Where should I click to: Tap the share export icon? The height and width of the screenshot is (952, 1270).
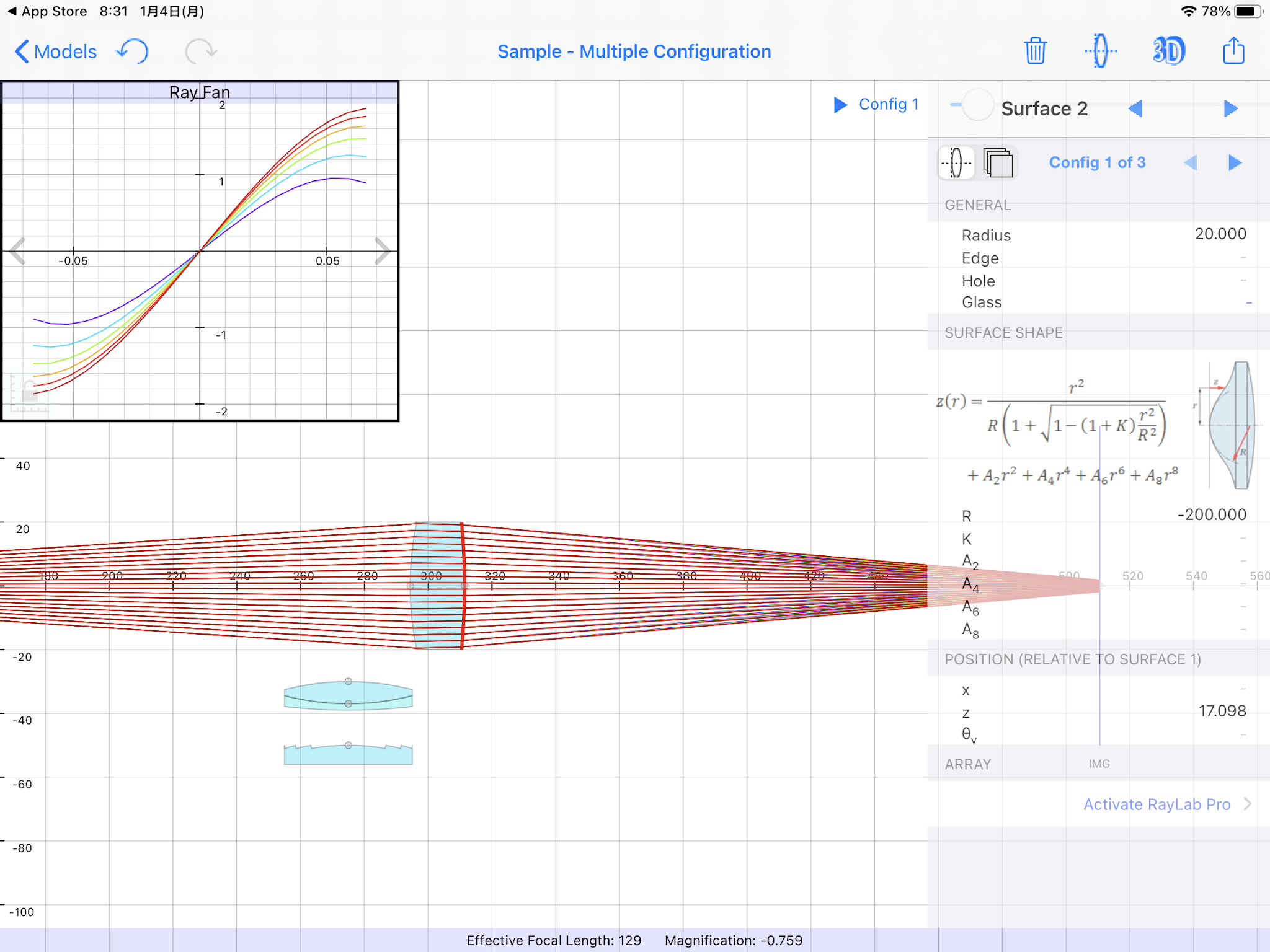[1233, 51]
